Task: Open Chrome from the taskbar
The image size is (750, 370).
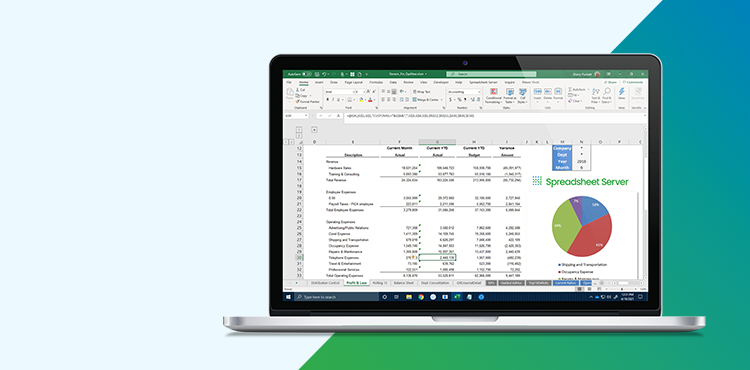Action: pyautogui.click(x=421, y=297)
